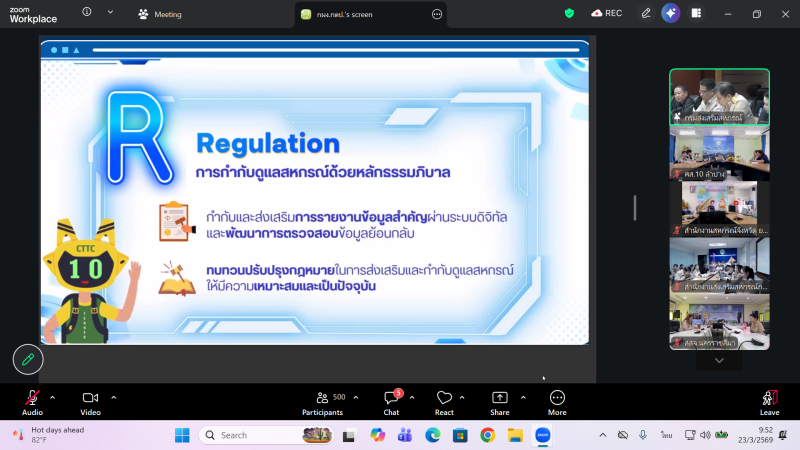Image resolution: width=800 pixels, height=450 pixels.
Task: Open the AI Companion sparkle icon
Action: tap(670, 13)
